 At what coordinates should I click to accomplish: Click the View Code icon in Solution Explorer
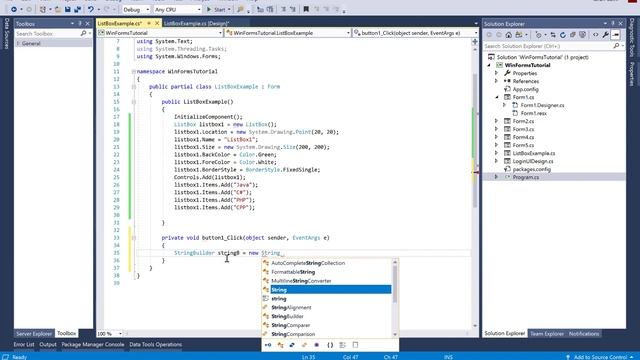point(596,35)
